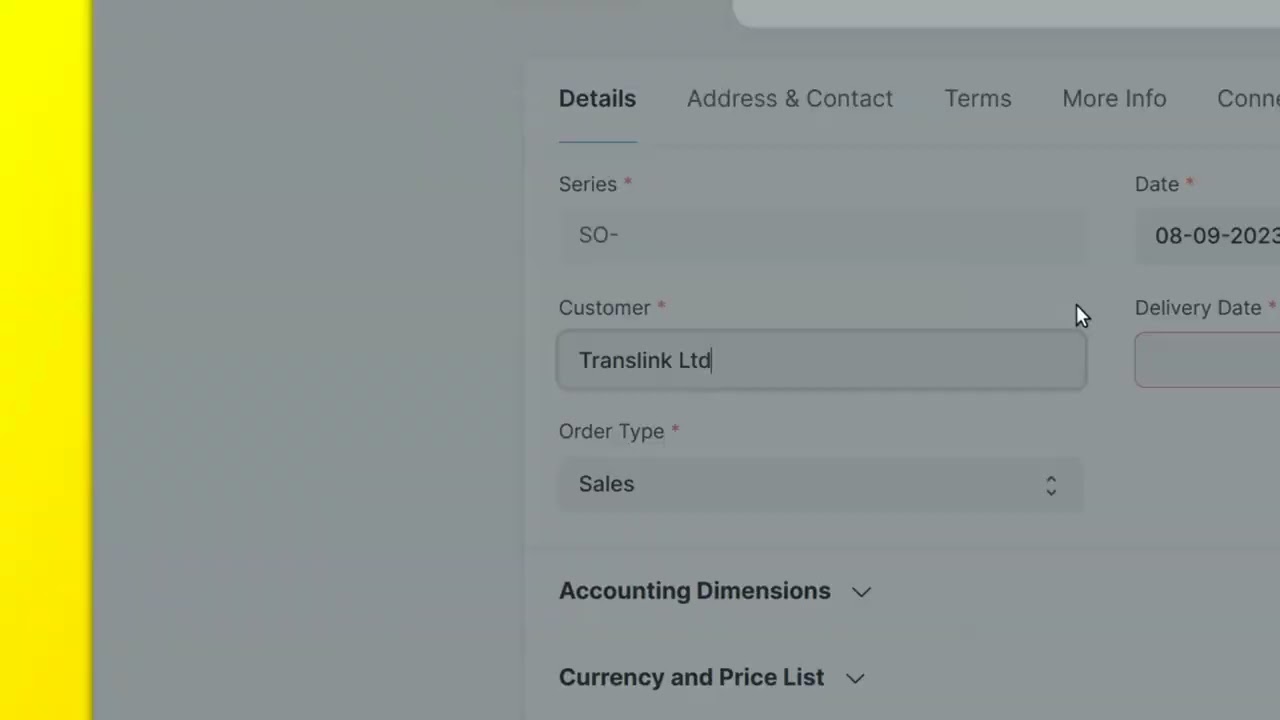Click the Delivery Date field label

1197,308
